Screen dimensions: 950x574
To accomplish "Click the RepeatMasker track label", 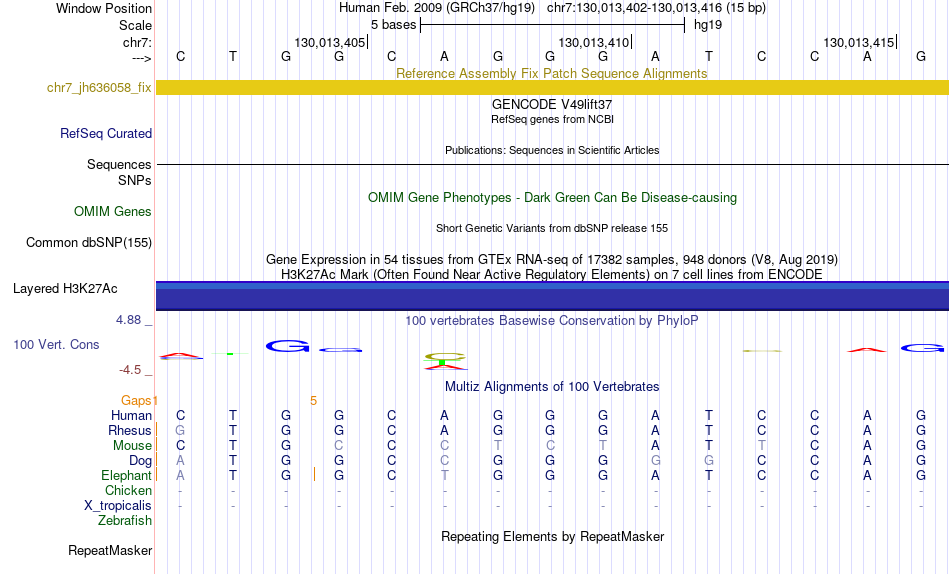I will point(110,550).
